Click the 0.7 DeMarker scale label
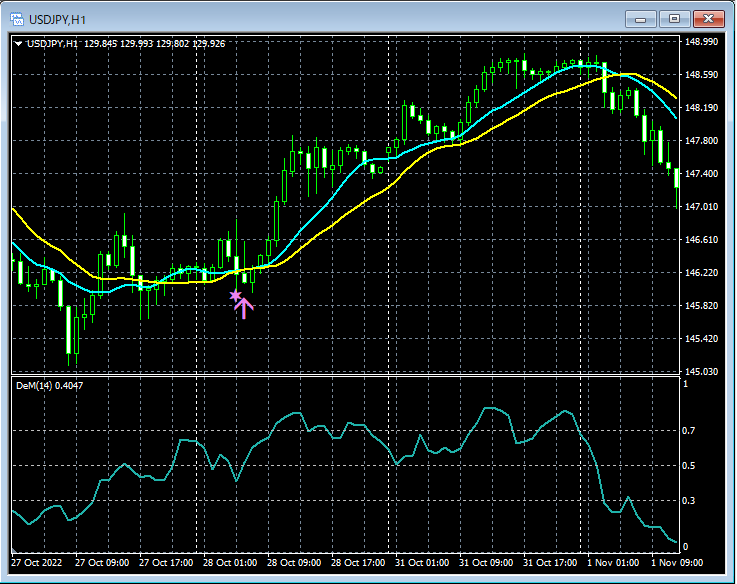 pyautogui.click(x=689, y=431)
